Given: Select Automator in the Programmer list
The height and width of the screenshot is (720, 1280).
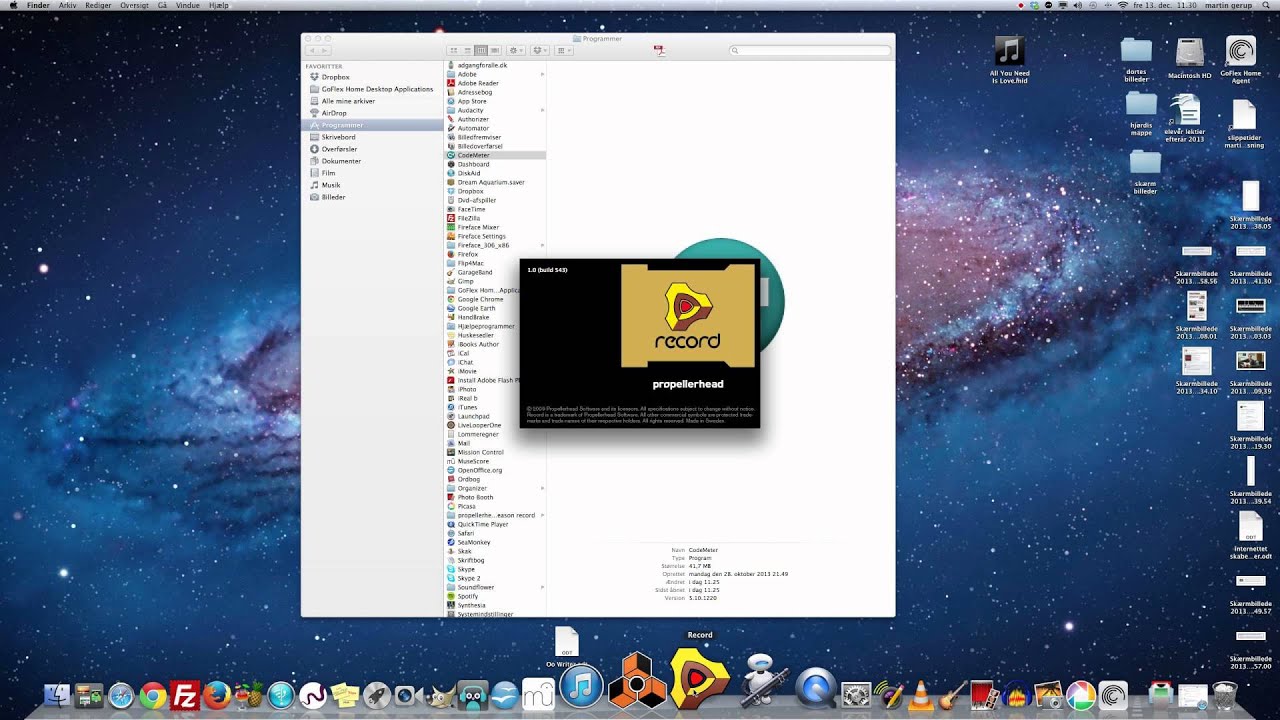Looking at the screenshot, I should (473, 128).
